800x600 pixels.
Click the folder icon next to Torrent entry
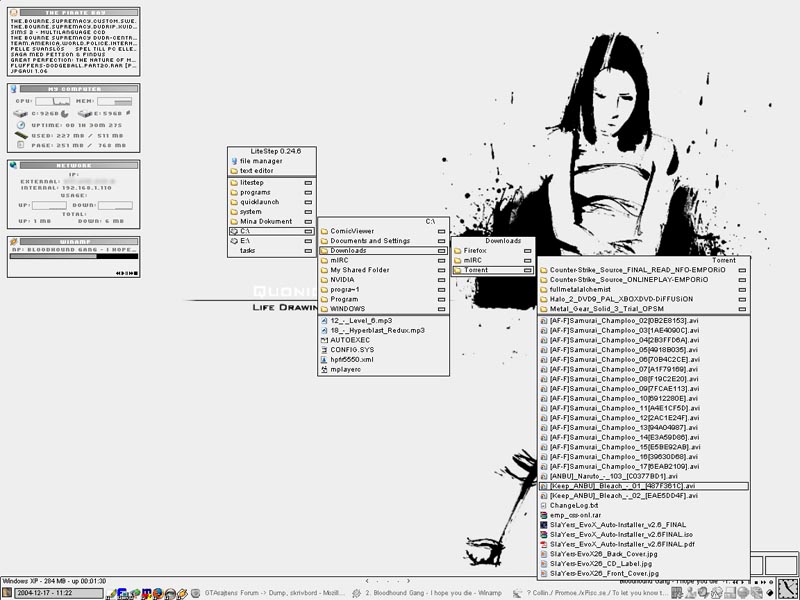point(458,270)
